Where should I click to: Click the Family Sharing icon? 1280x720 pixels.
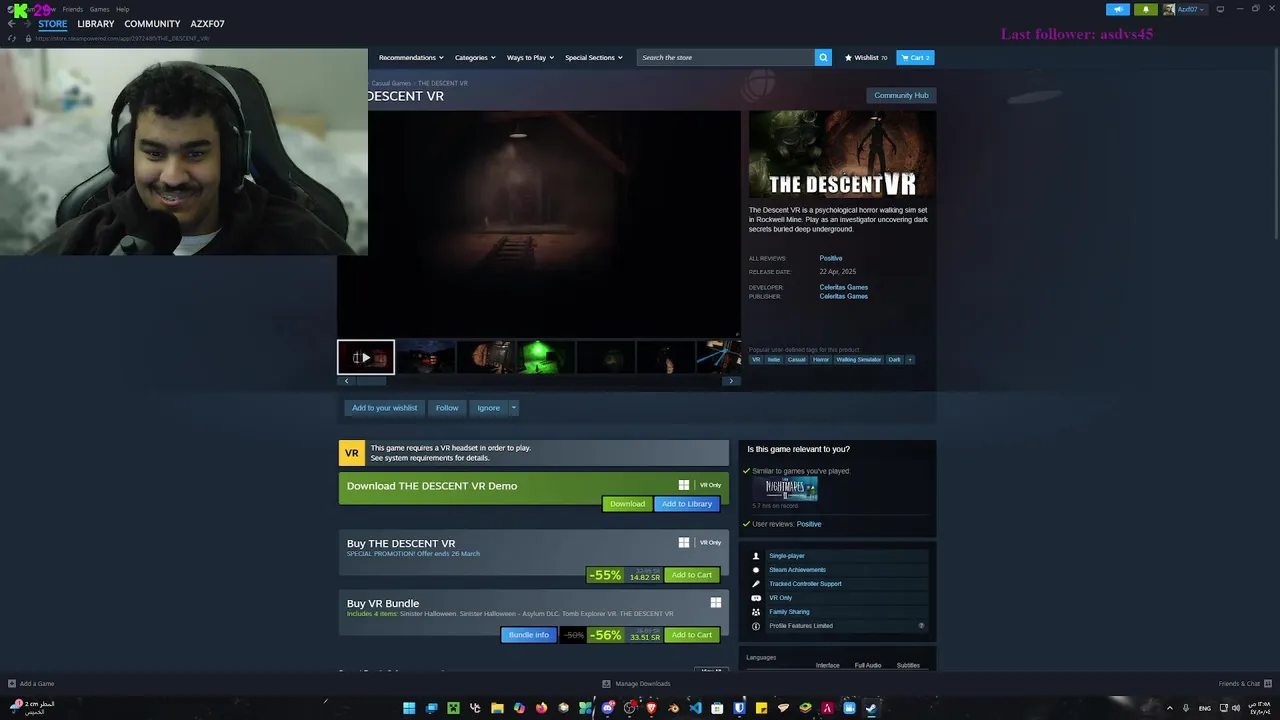(x=756, y=612)
